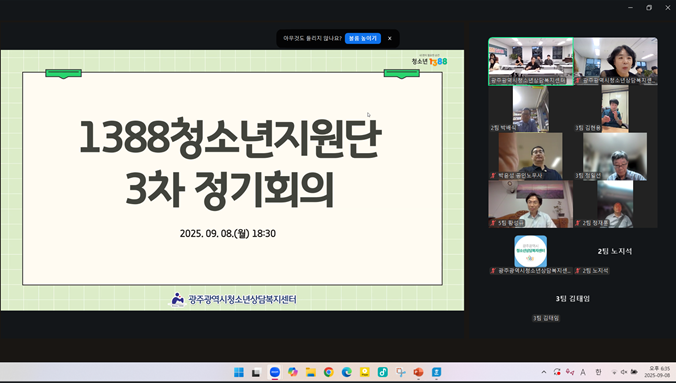Toggle the 한 Korean IME indicator
This screenshot has width=676, height=383.
pyautogui.click(x=598, y=372)
